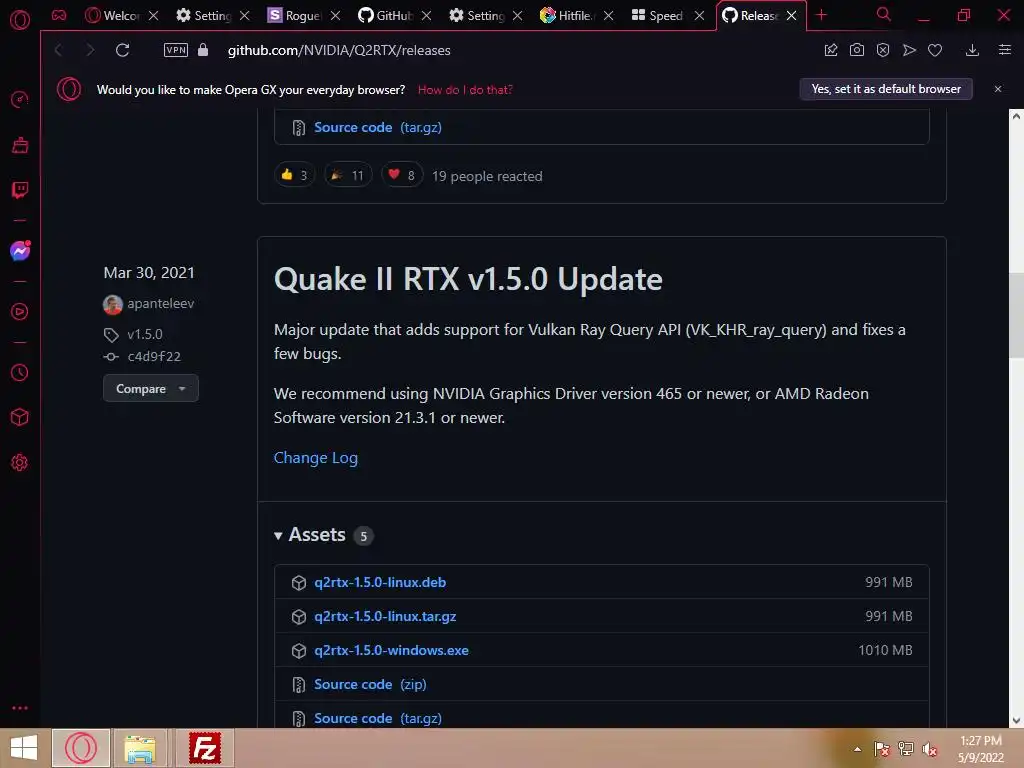
Task: Open apanteleev author profile
Action: 160,304
